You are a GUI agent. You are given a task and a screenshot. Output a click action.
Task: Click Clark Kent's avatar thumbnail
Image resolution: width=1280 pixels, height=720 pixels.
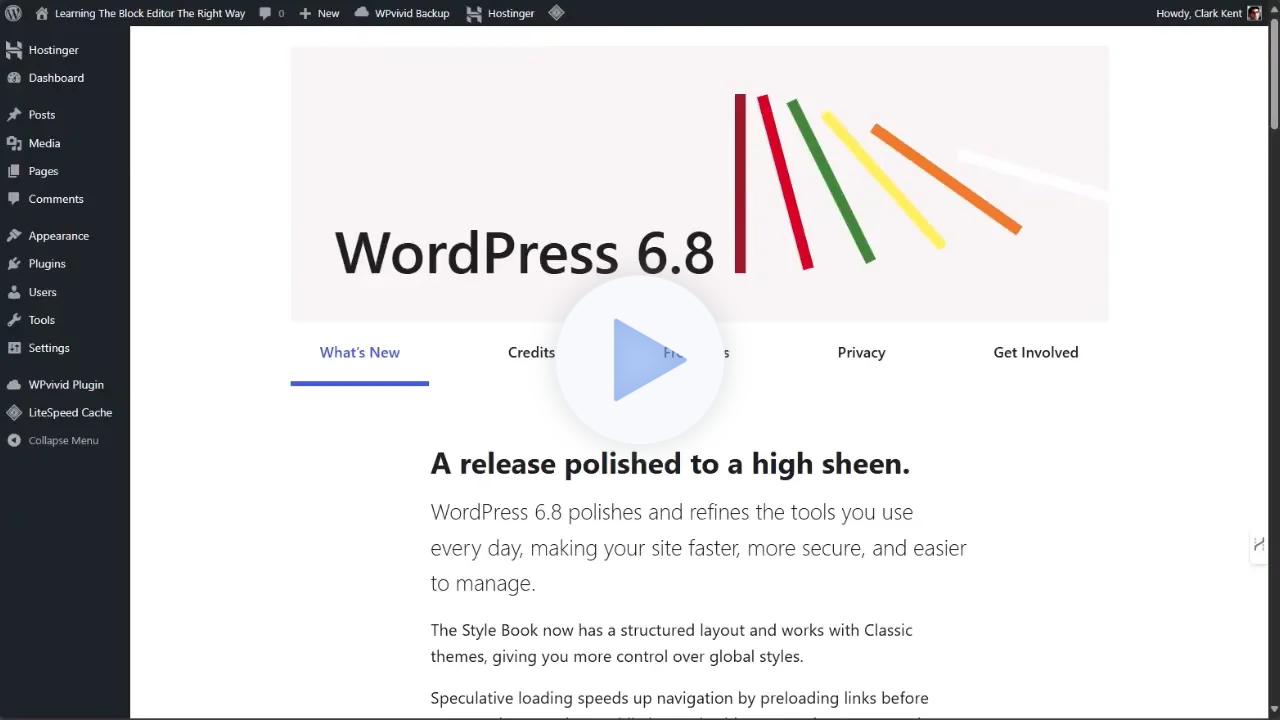[x=1255, y=13]
